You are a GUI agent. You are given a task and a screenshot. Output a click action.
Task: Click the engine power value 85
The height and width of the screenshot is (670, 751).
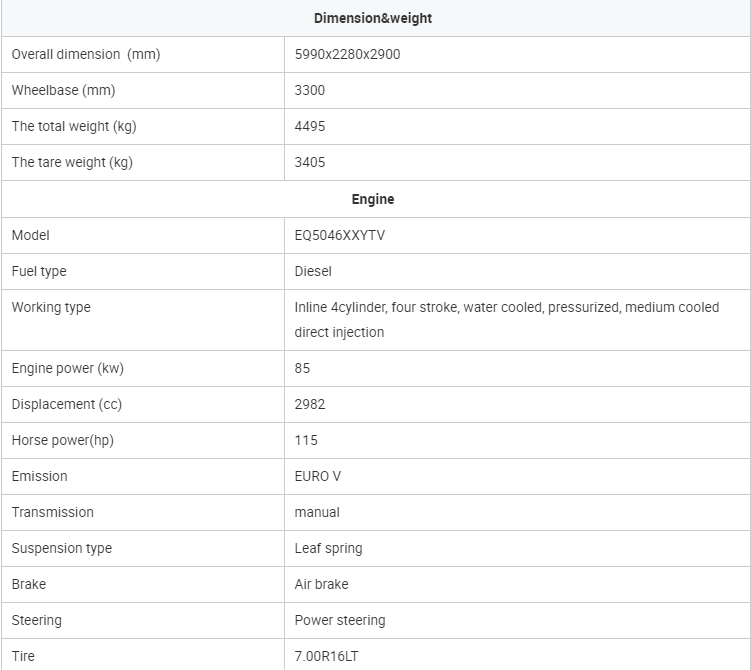[x=302, y=368]
